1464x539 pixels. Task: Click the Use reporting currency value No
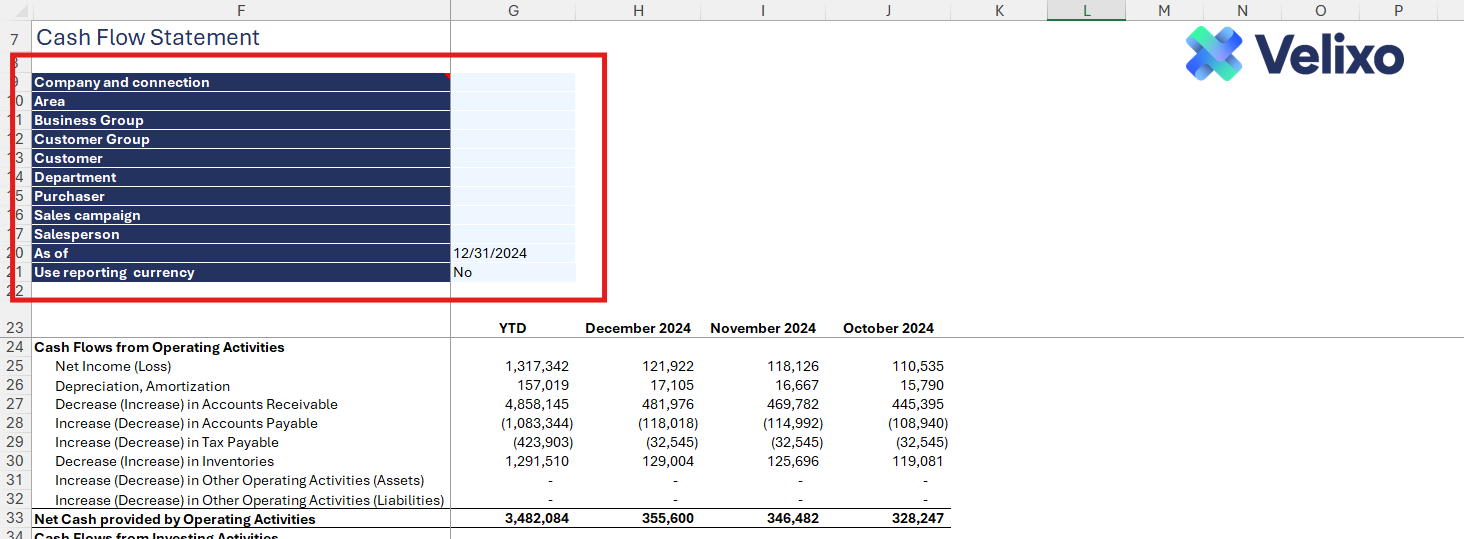(x=512, y=272)
